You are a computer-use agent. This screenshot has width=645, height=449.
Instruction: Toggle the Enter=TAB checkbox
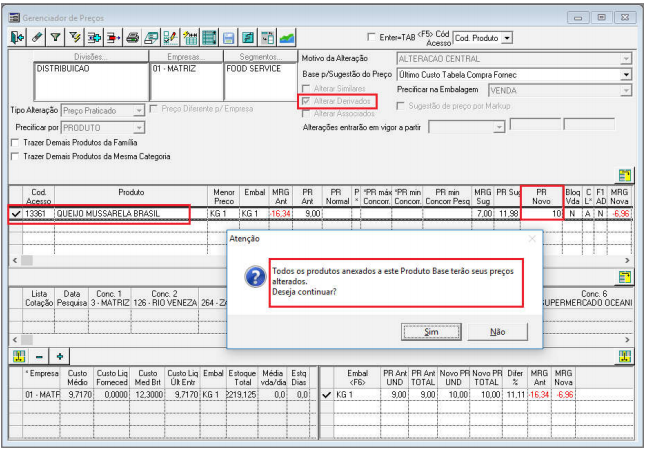[371, 37]
